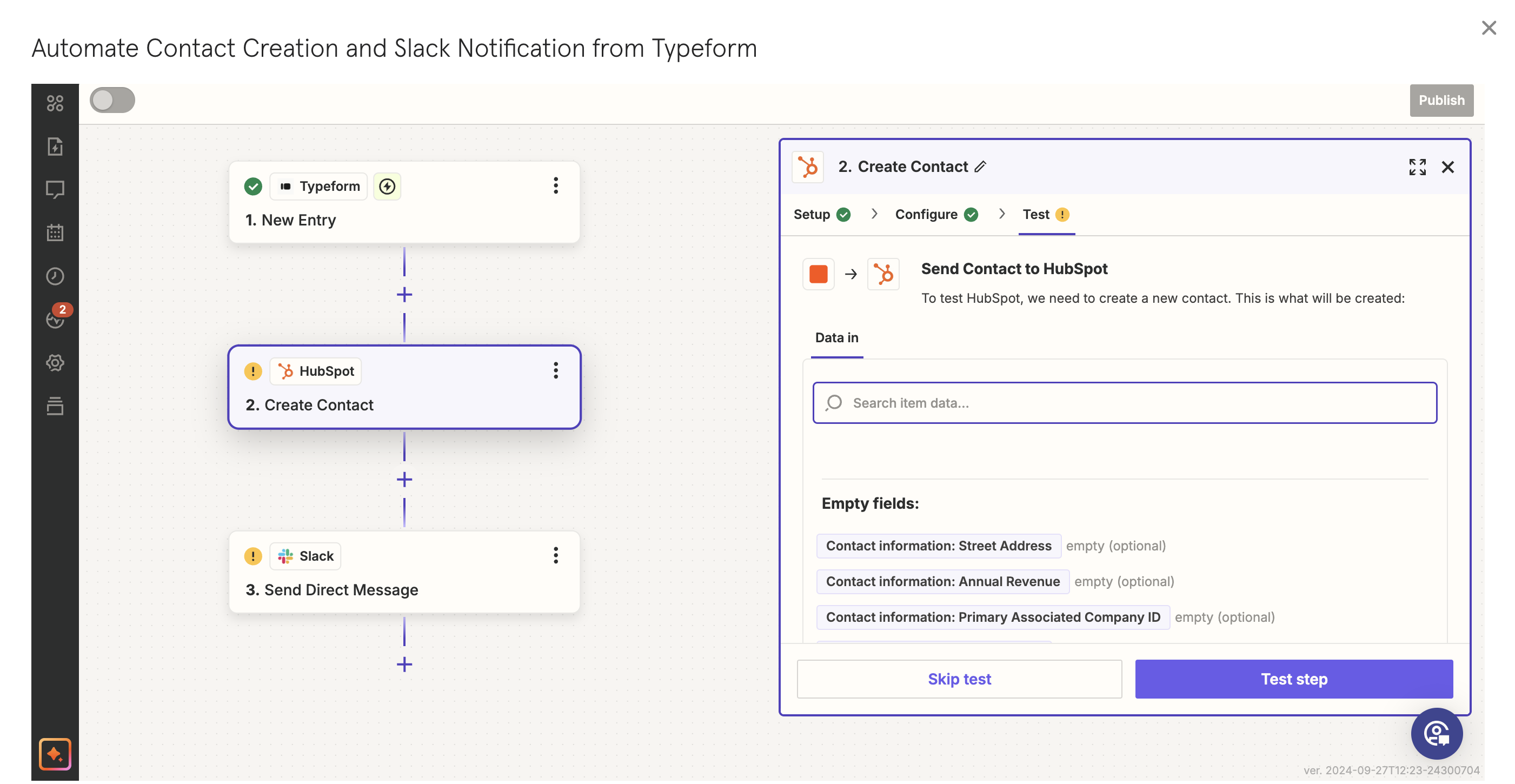Open the Slack step three-dot menu
The height and width of the screenshot is (784, 1515).
coord(555,555)
